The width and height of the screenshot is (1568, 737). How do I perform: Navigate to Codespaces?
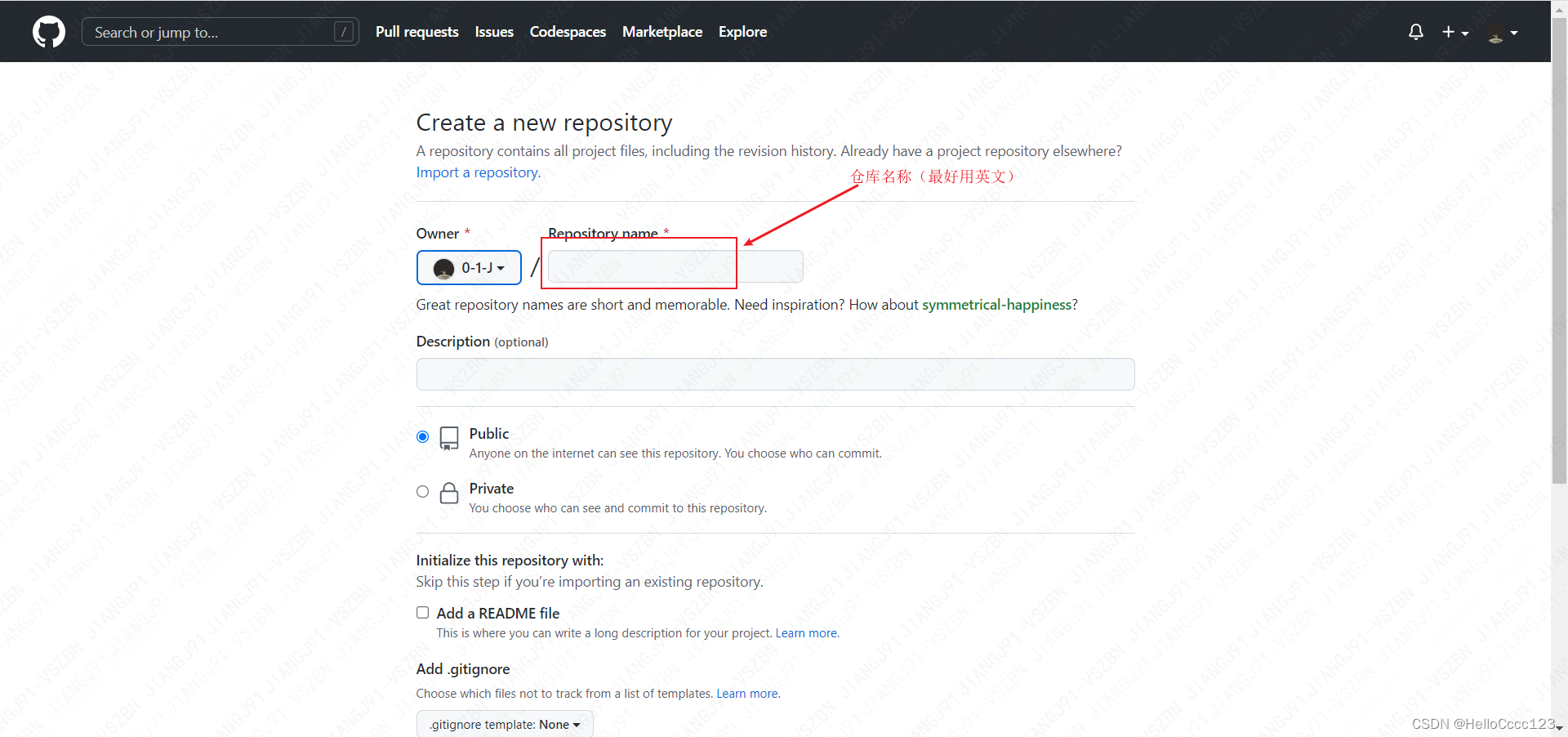(x=568, y=32)
